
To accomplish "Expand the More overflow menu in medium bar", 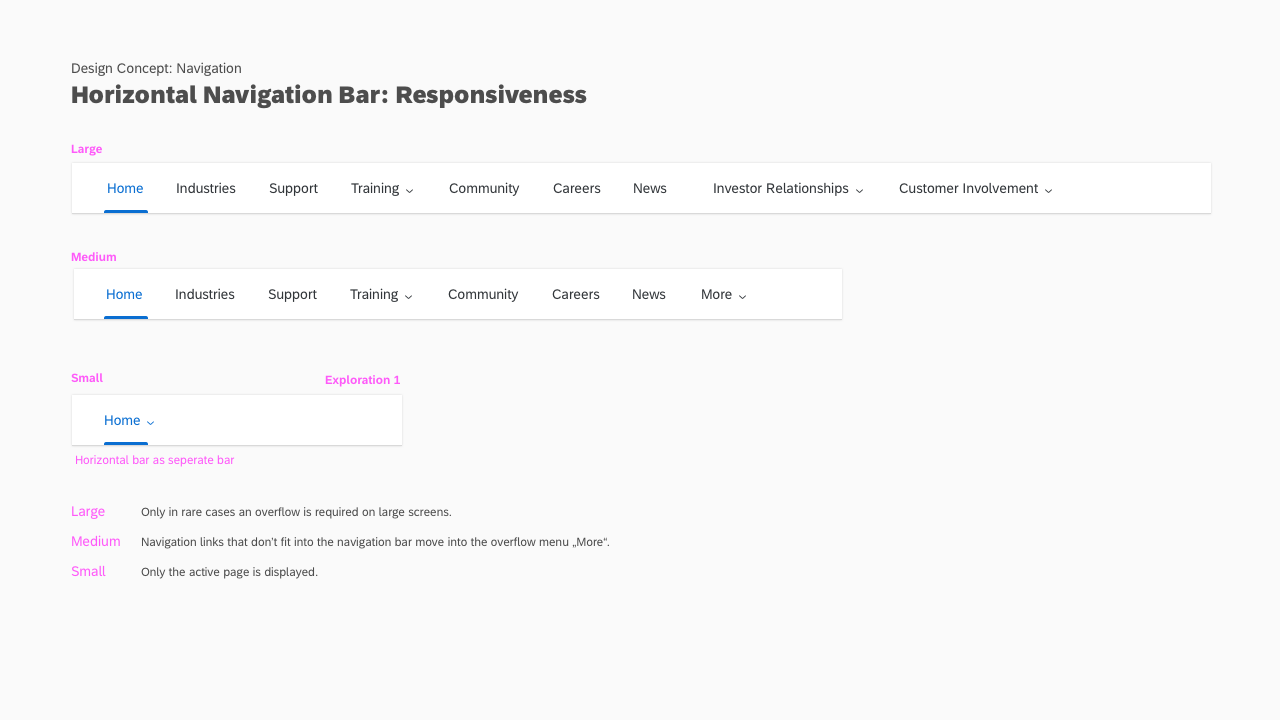I will coord(722,294).
